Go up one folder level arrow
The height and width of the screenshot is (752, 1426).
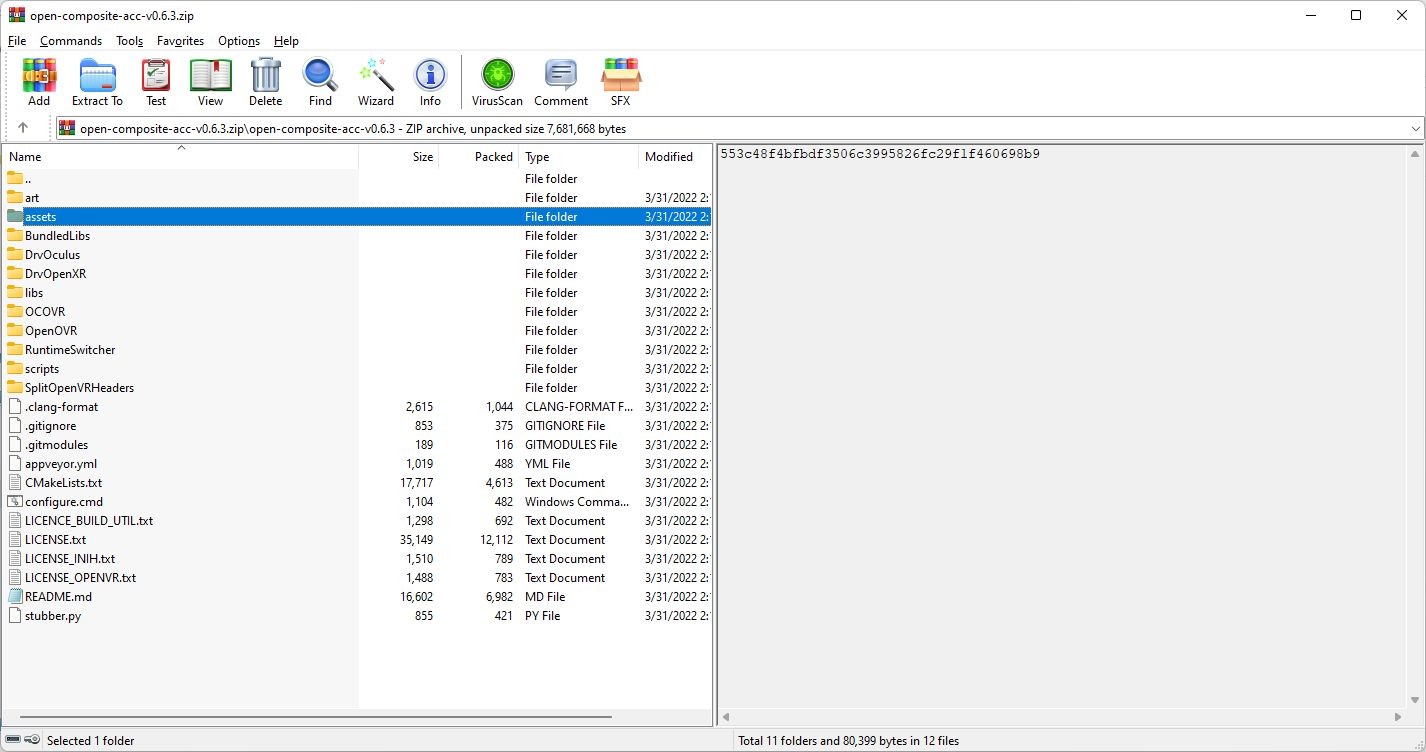point(23,128)
